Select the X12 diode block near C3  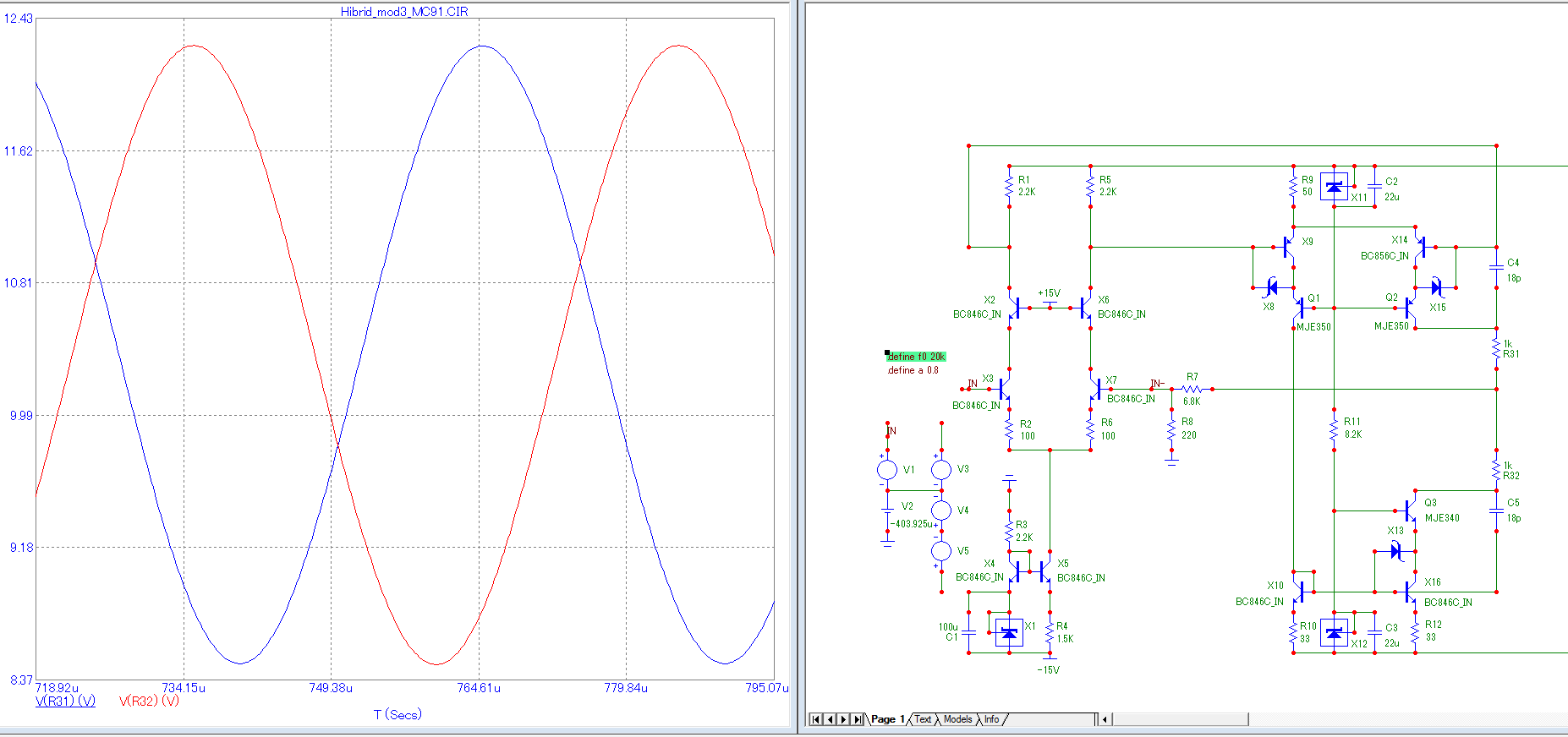[x=1334, y=632]
